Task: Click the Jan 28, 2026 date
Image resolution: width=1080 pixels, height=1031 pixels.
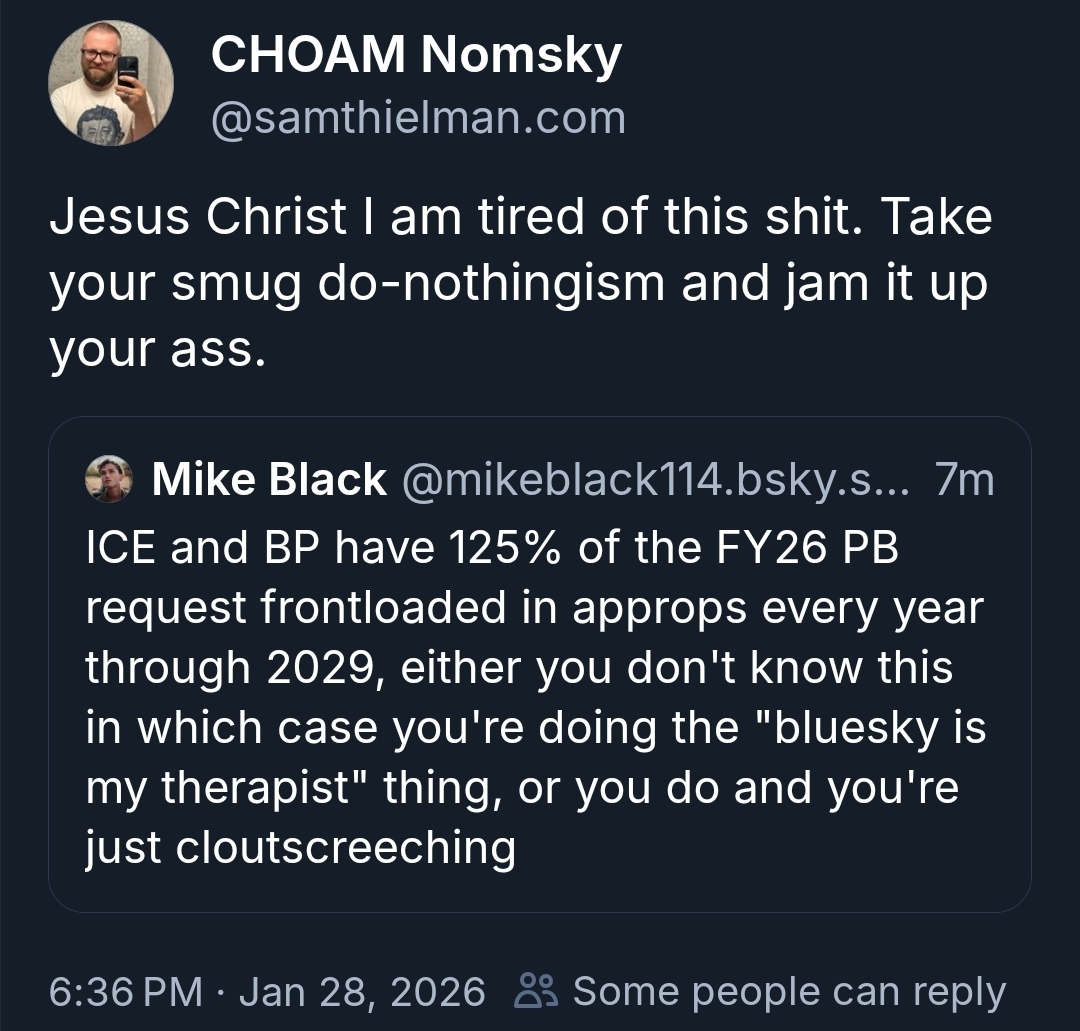Action: coord(362,992)
